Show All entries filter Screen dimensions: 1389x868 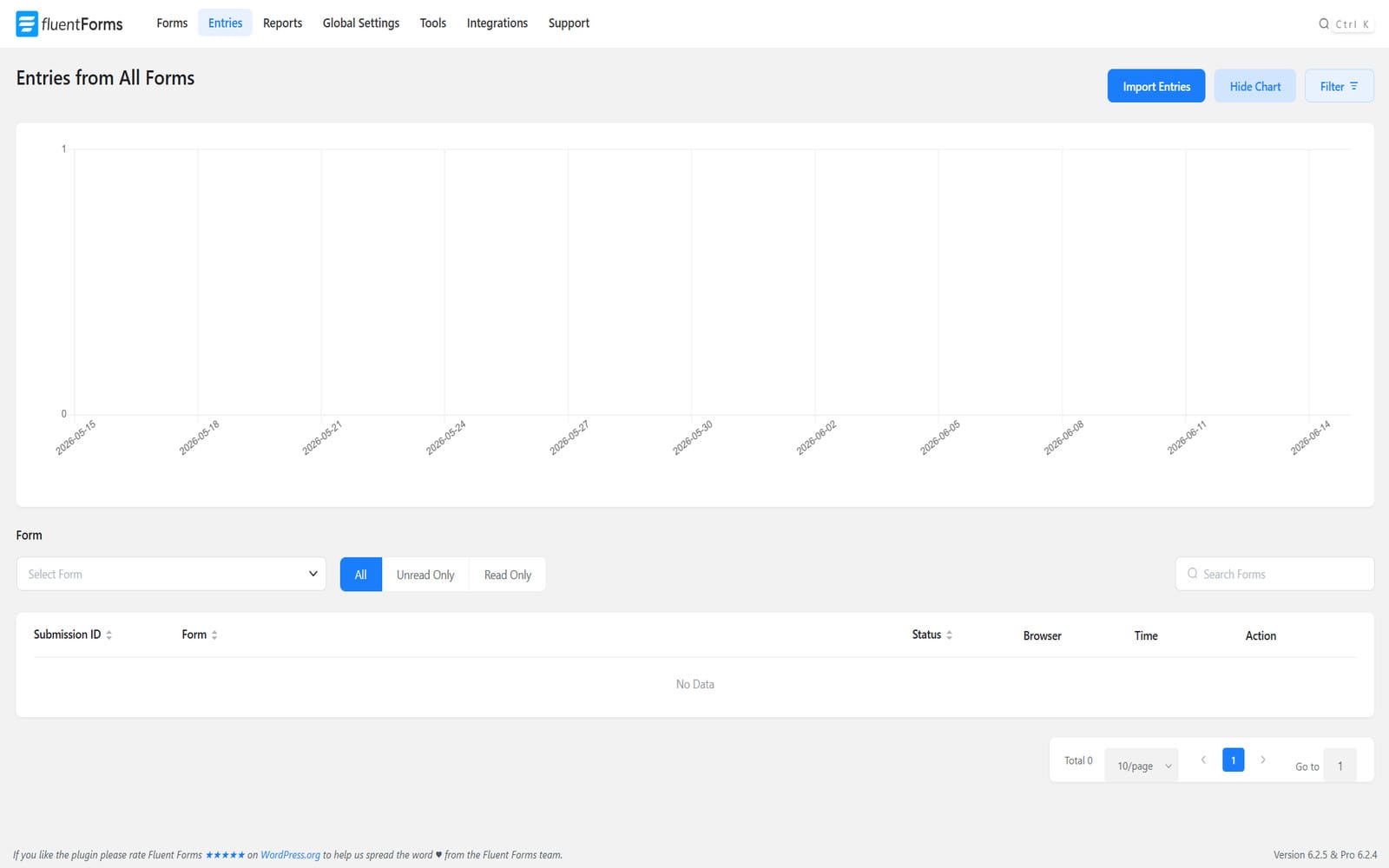point(361,575)
